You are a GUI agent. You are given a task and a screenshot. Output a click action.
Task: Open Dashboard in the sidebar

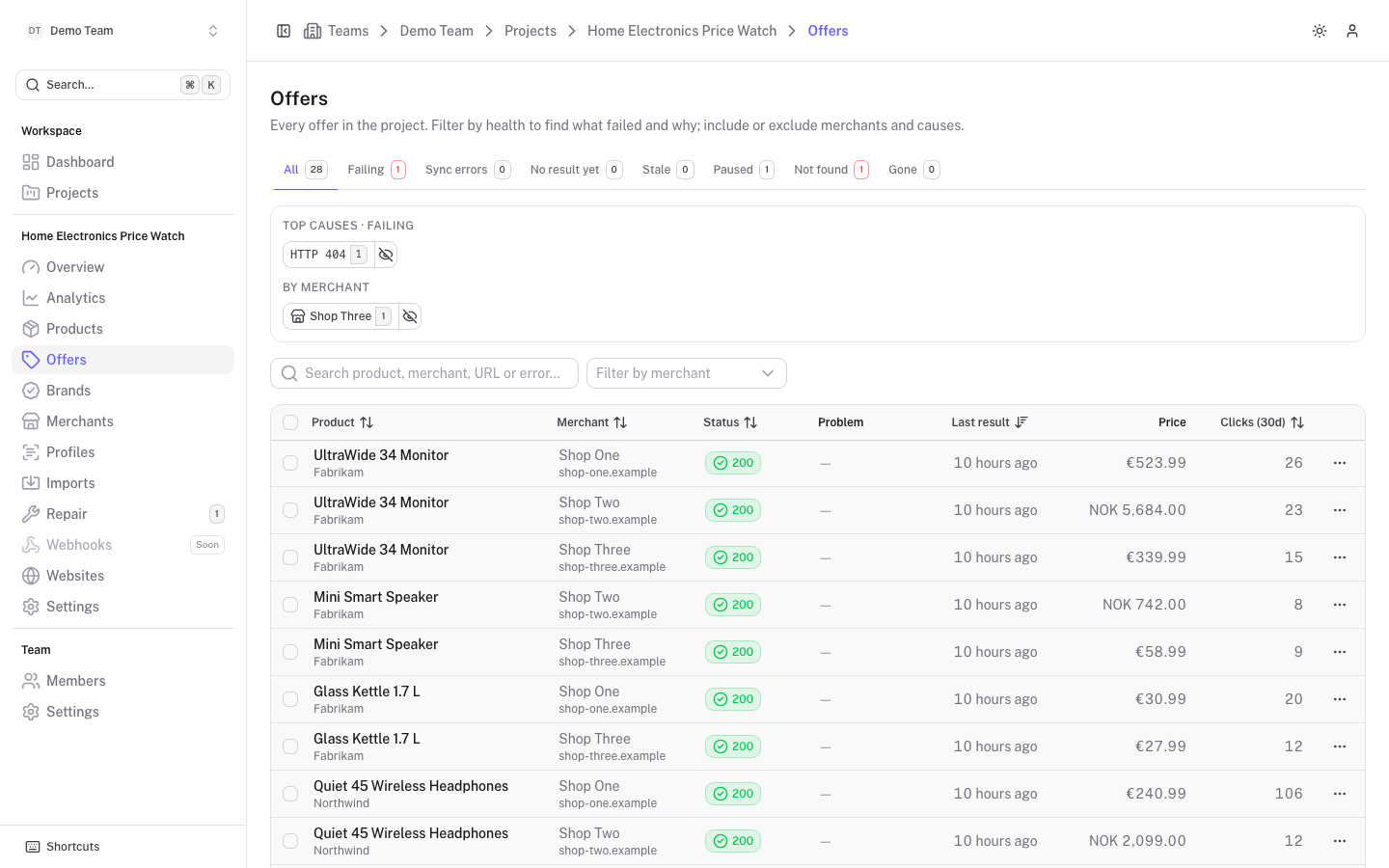[x=123, y=162]
